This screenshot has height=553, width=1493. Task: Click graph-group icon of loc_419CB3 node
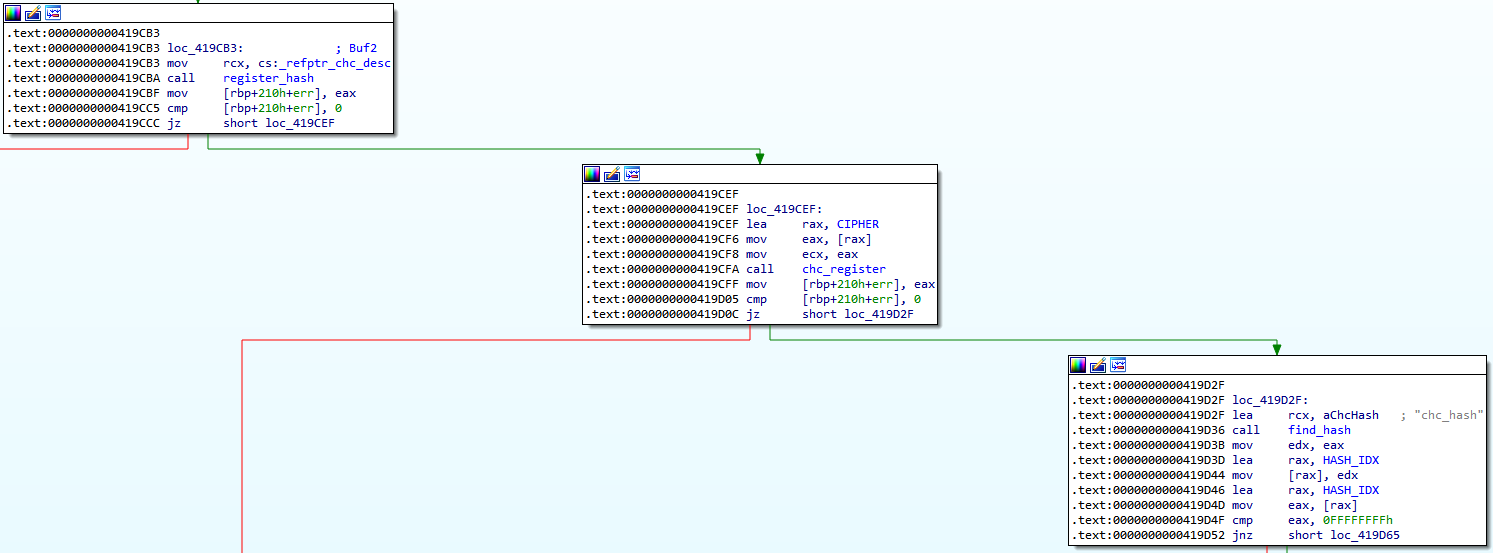coord(52,13)
